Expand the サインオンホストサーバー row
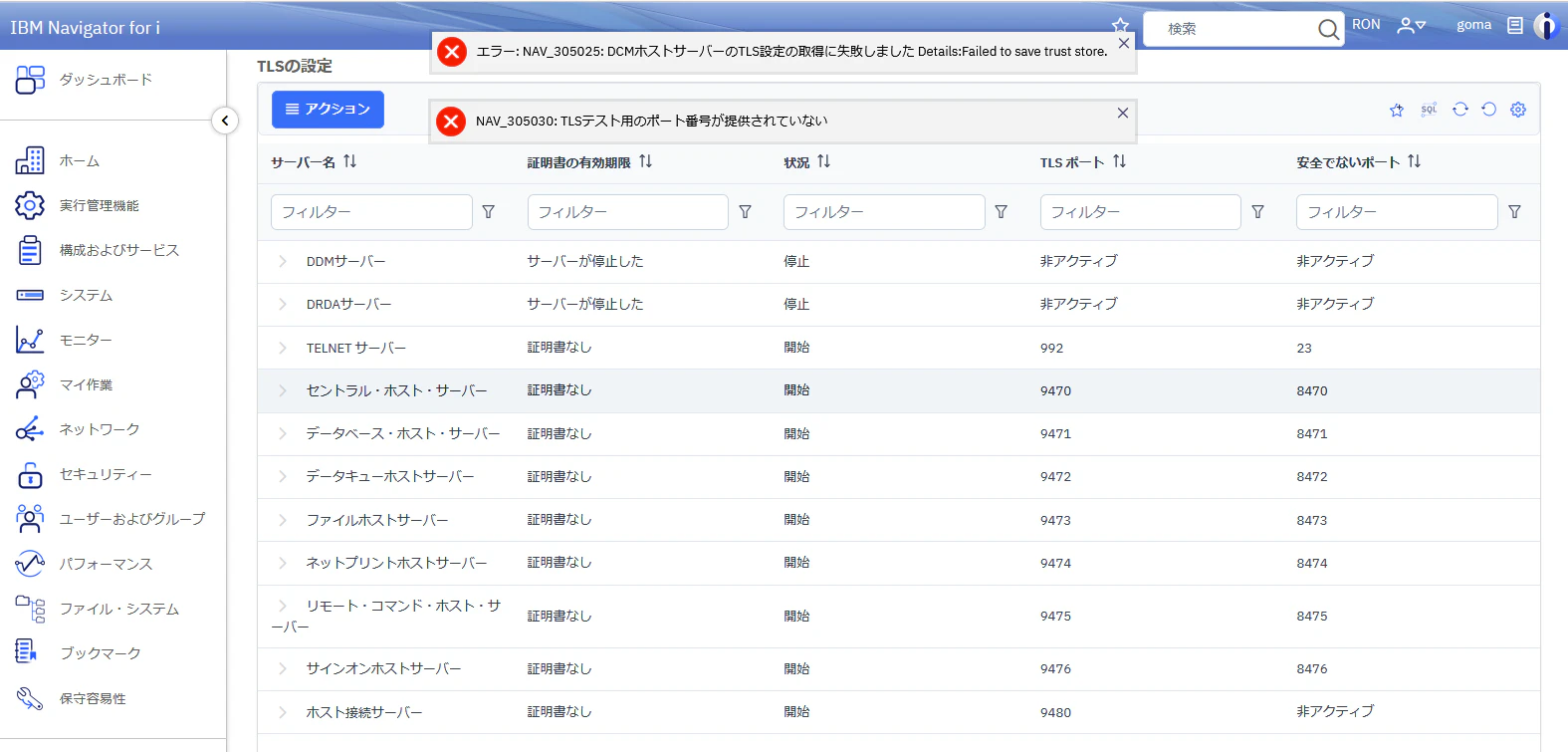Viewport: 1568px width, 752px height. pos(283,668)
